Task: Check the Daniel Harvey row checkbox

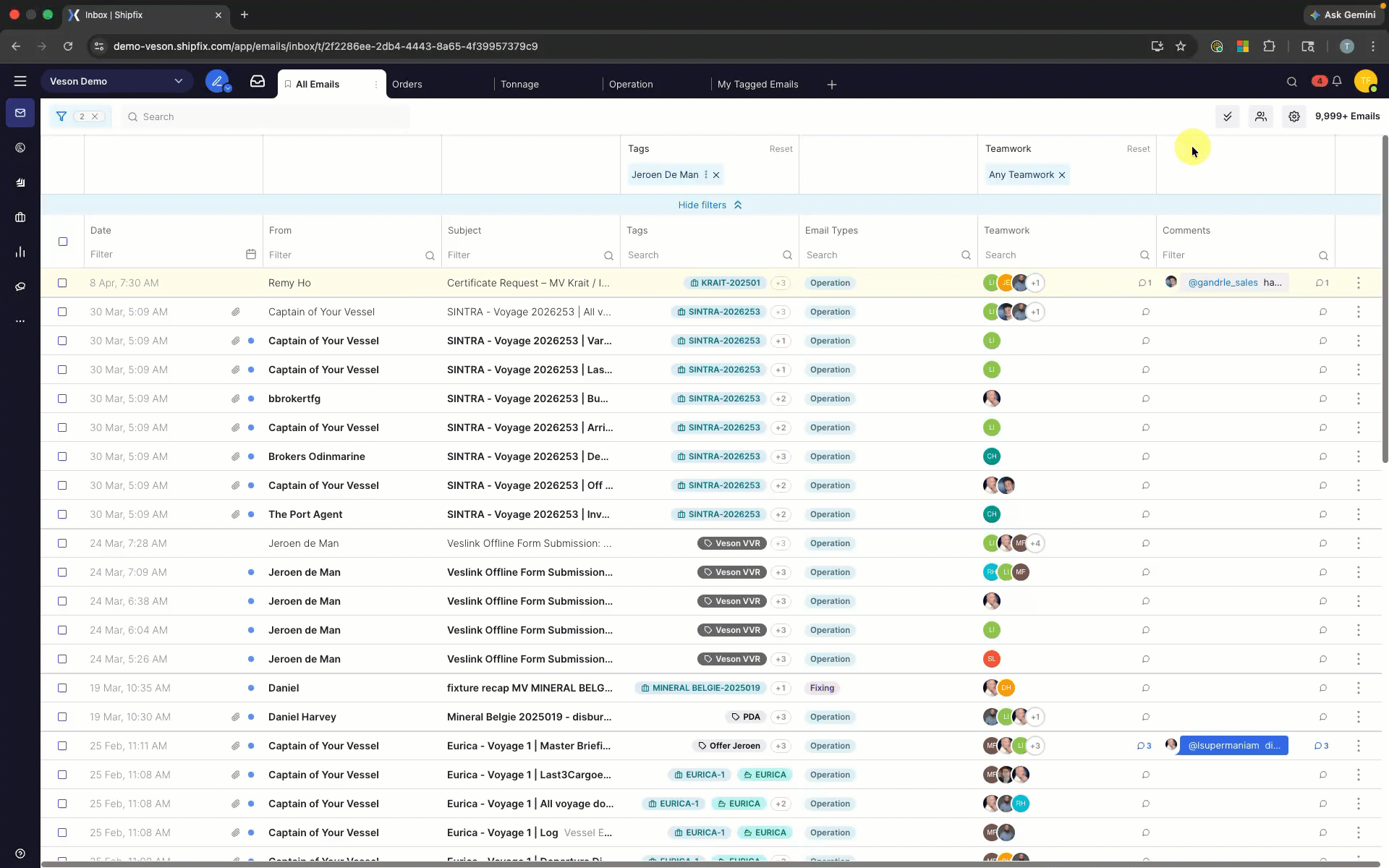Action: (x=62, y=717)
